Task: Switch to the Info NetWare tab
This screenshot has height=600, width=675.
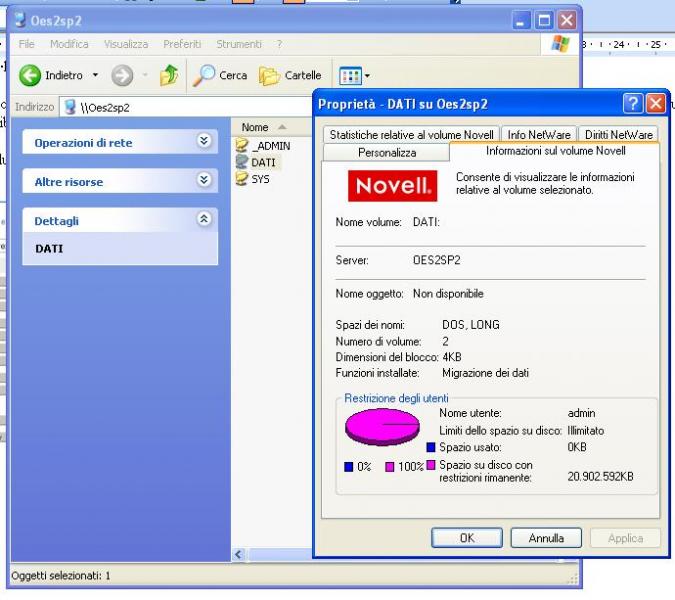Action: (539, 135)
